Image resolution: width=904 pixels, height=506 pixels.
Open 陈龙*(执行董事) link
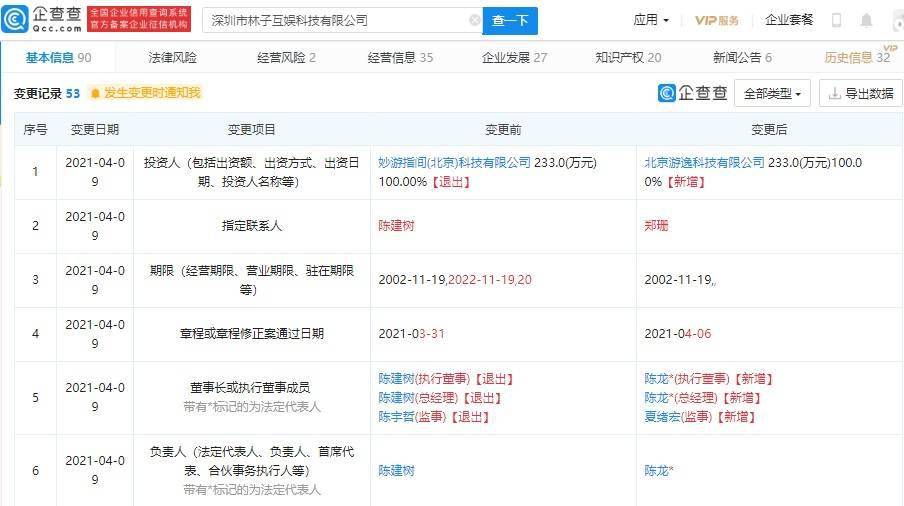pos(687,379)
